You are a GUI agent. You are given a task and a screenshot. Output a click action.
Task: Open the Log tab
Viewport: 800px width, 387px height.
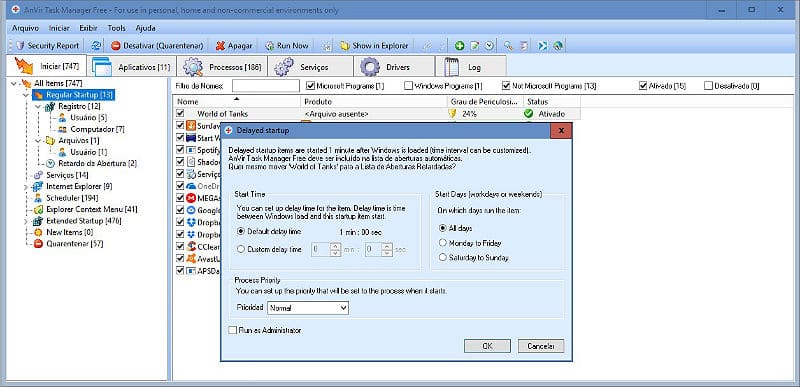tap(470, 66)
